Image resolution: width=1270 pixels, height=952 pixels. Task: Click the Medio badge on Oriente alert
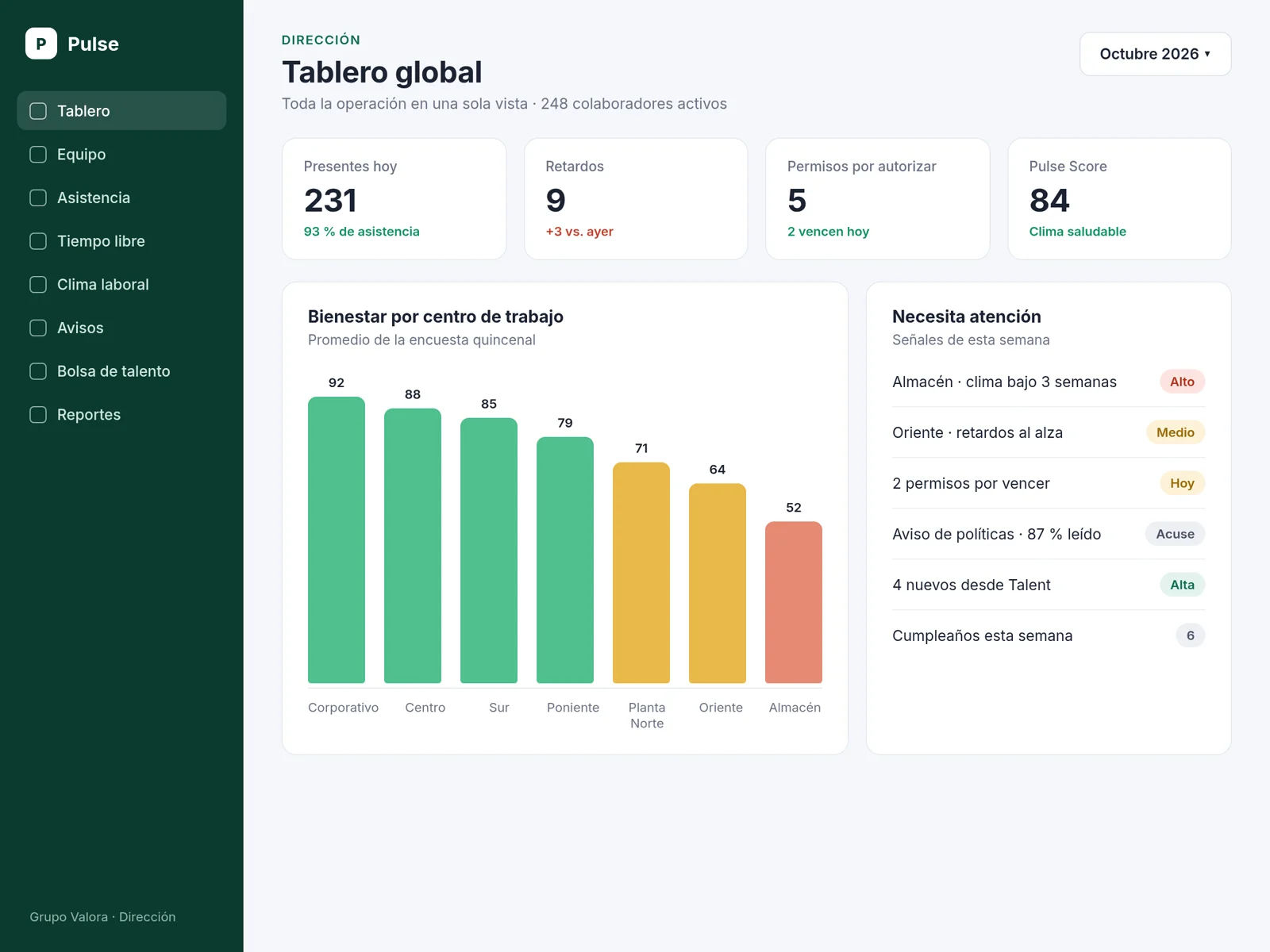(x=1176, y=432)
